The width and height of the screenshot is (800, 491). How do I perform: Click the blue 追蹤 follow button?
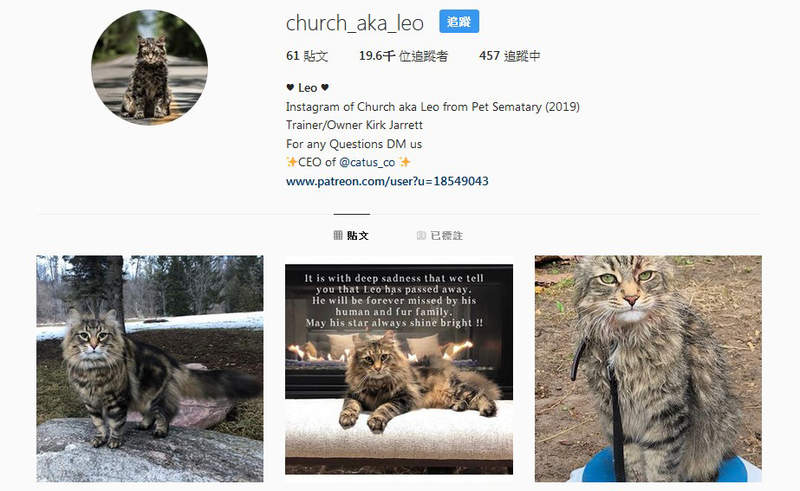pyautogui.click(x=459, y=21)
